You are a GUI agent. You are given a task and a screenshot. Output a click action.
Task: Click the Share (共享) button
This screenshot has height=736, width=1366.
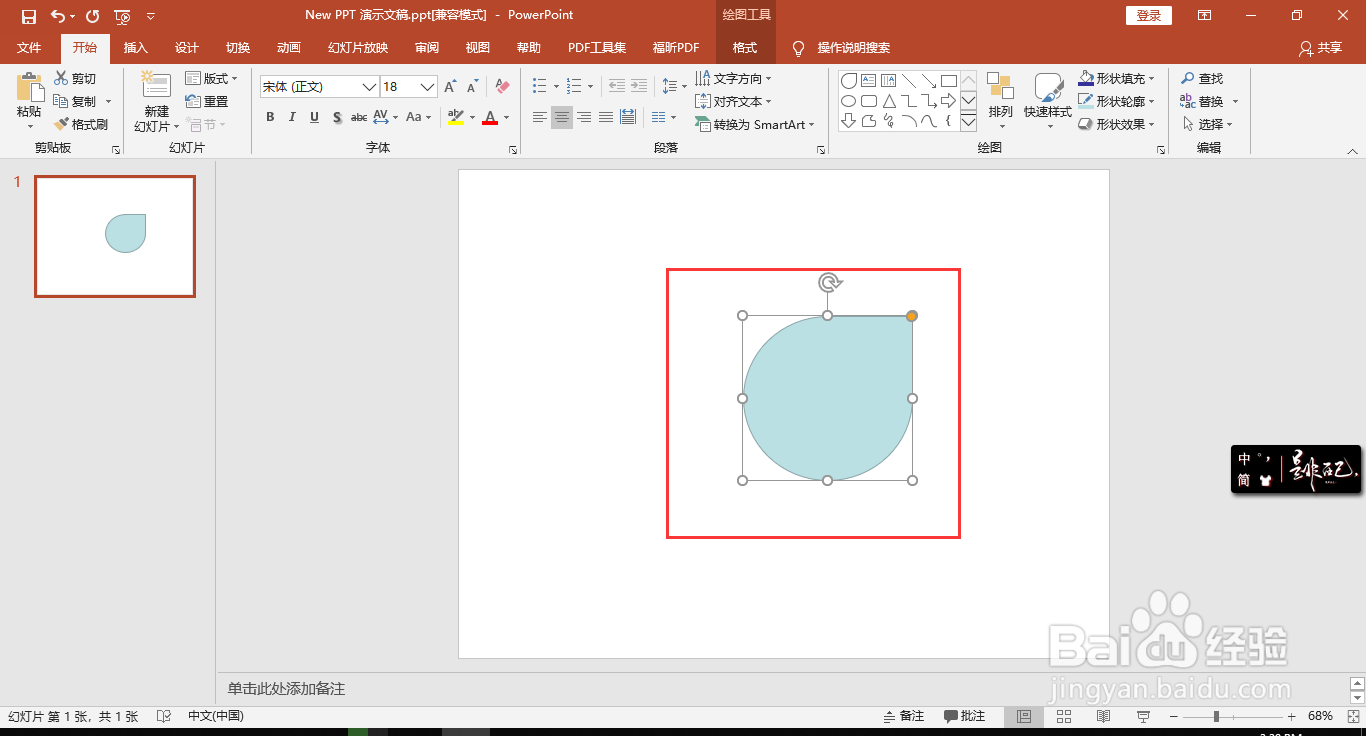(x=1320, y=48)
